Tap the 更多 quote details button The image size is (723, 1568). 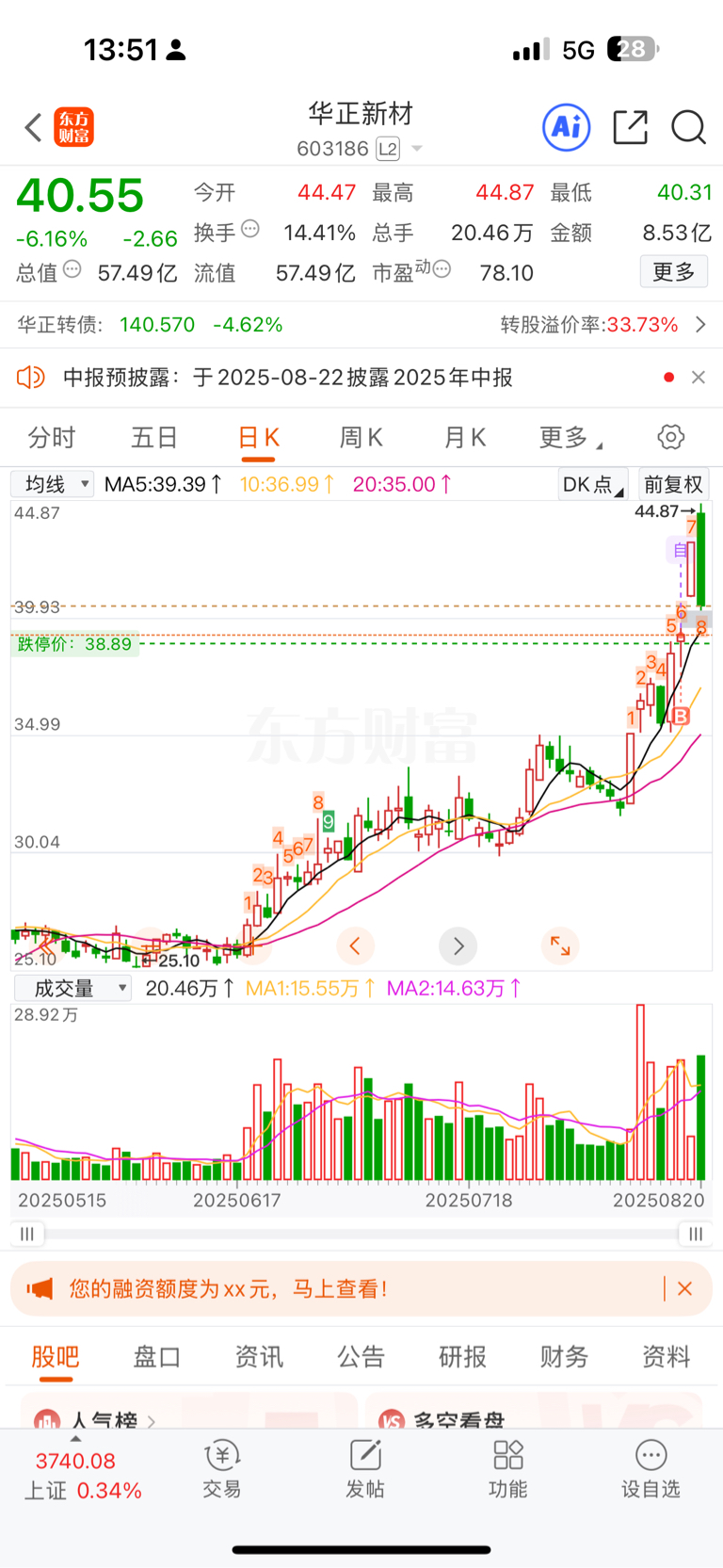(x=674, y=272)
